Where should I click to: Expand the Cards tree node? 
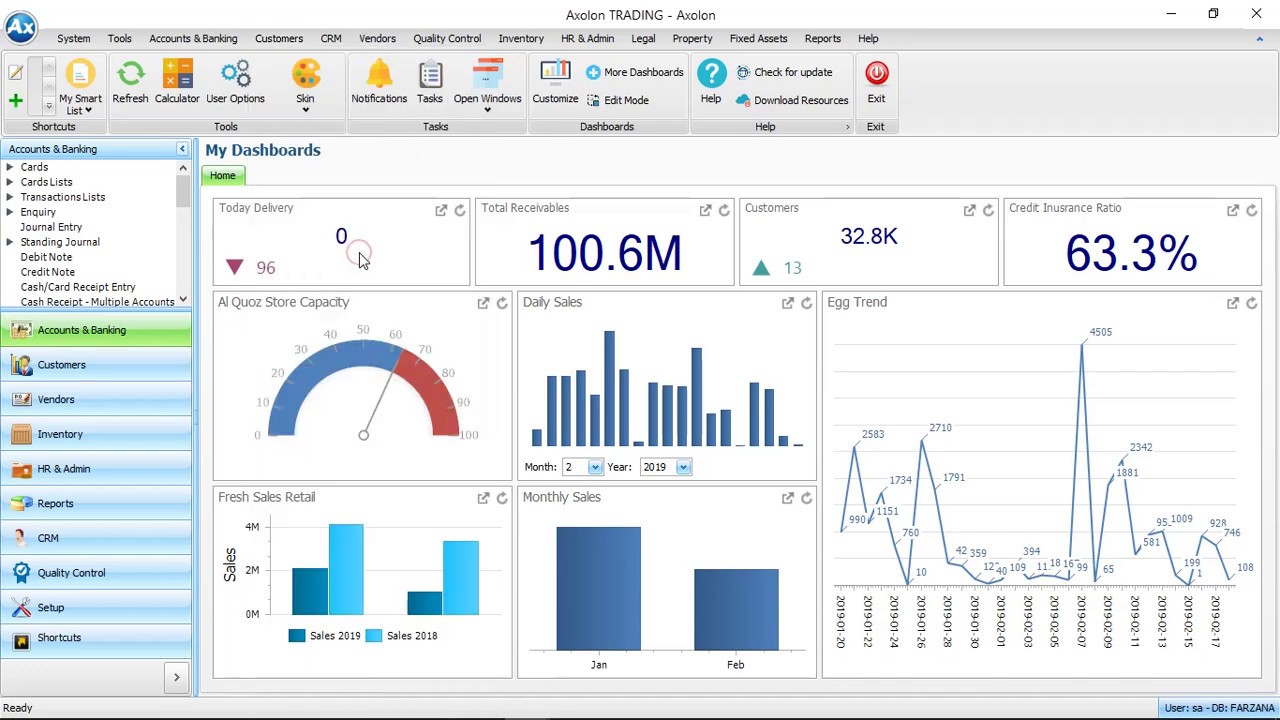coord(10,167)
